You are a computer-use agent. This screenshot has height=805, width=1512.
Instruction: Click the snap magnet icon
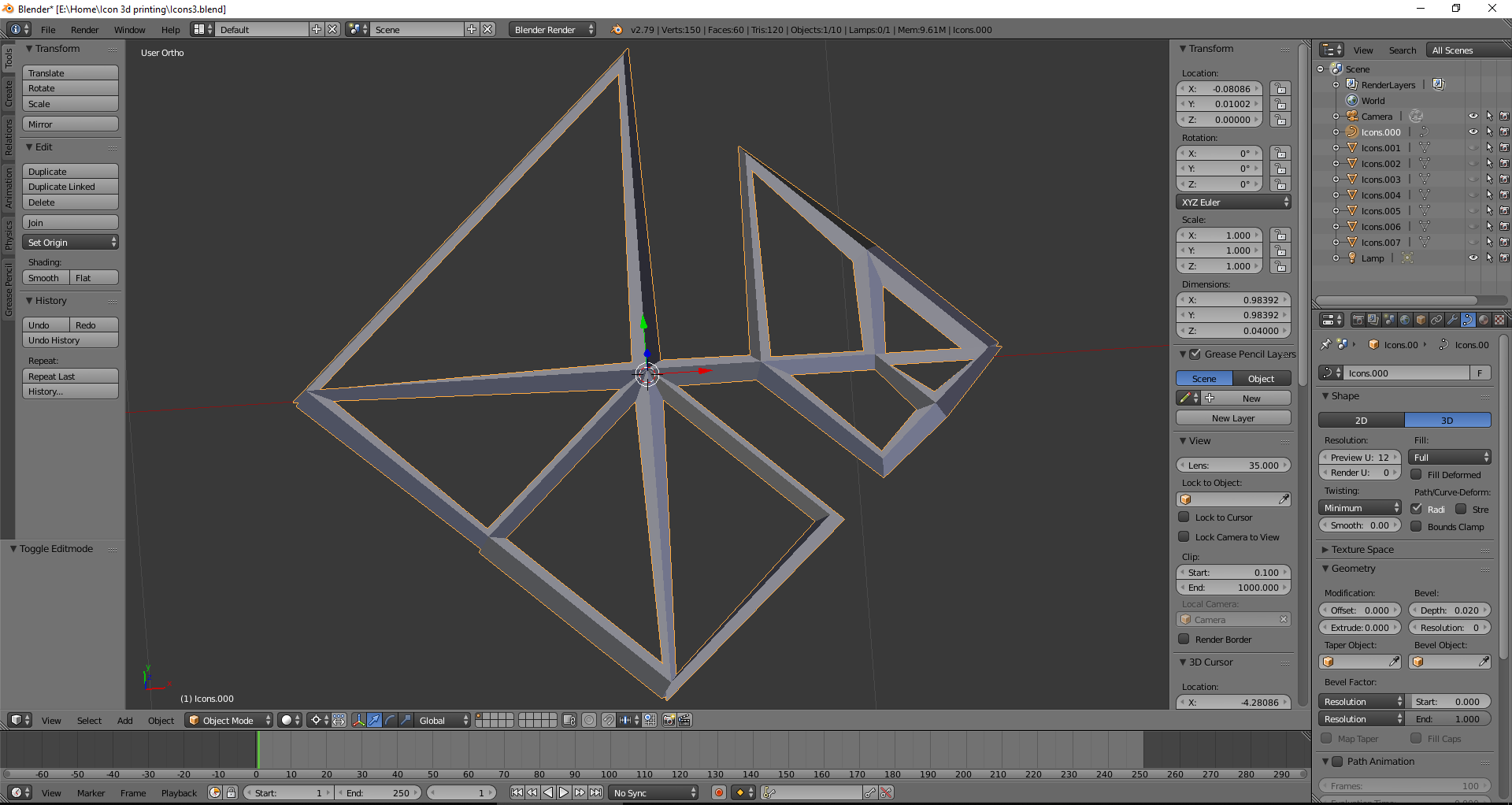click(x=608, y=720)
